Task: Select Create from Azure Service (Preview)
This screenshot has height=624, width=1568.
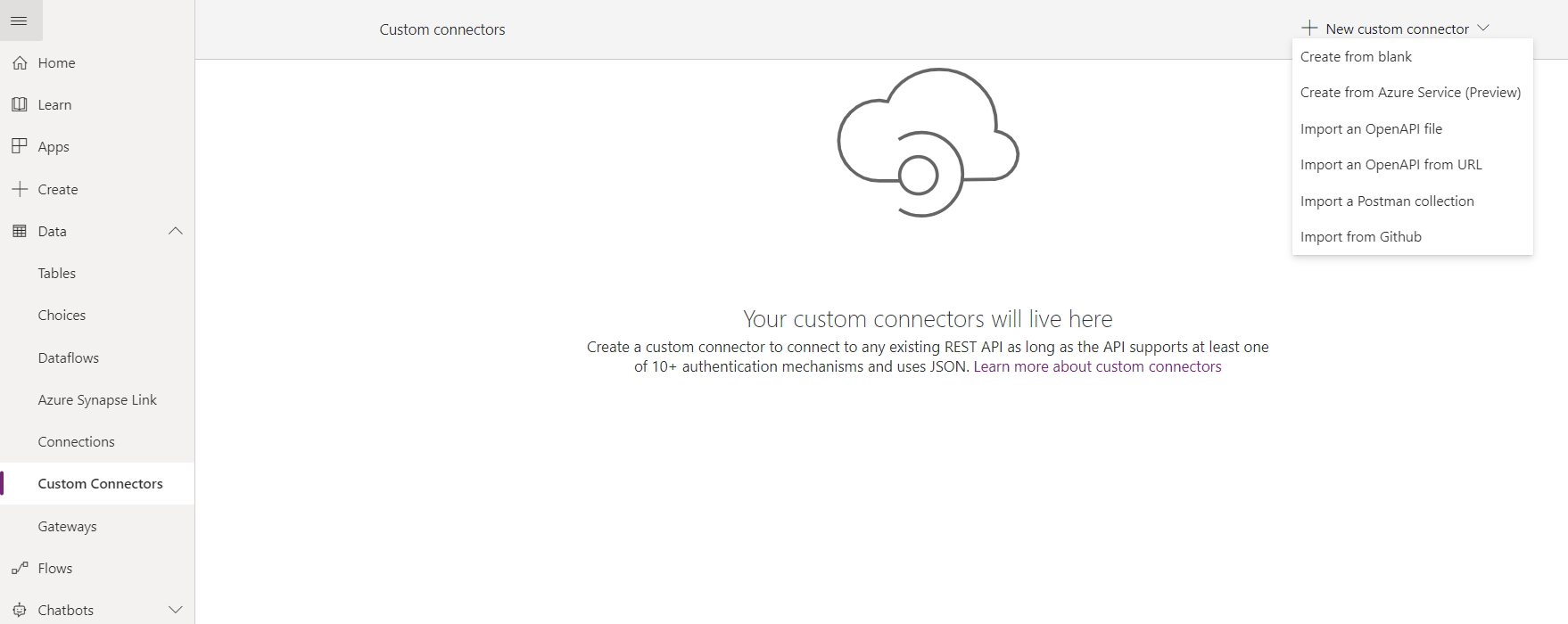Action: (x=1410, y=93)
